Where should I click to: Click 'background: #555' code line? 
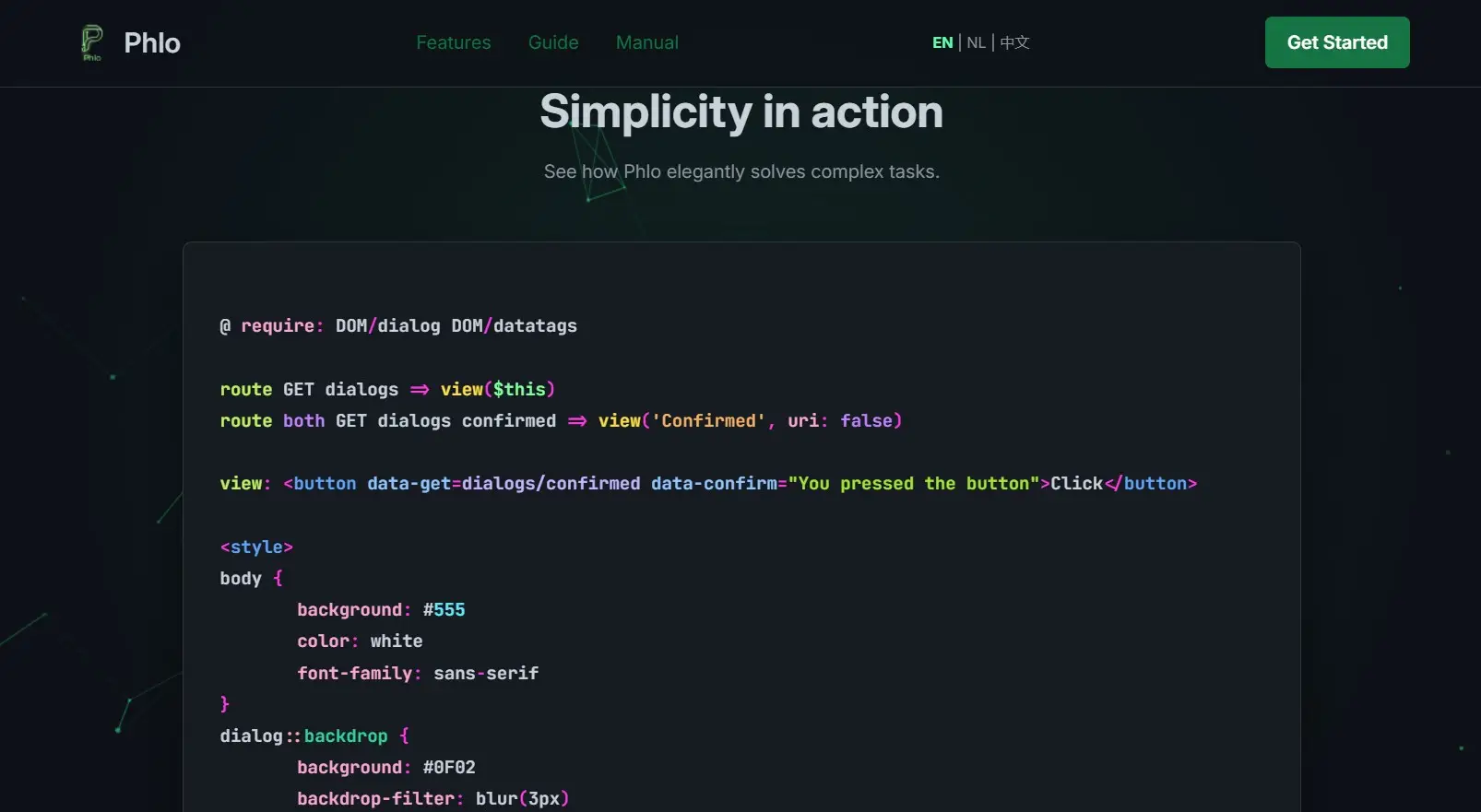point(381,610)
